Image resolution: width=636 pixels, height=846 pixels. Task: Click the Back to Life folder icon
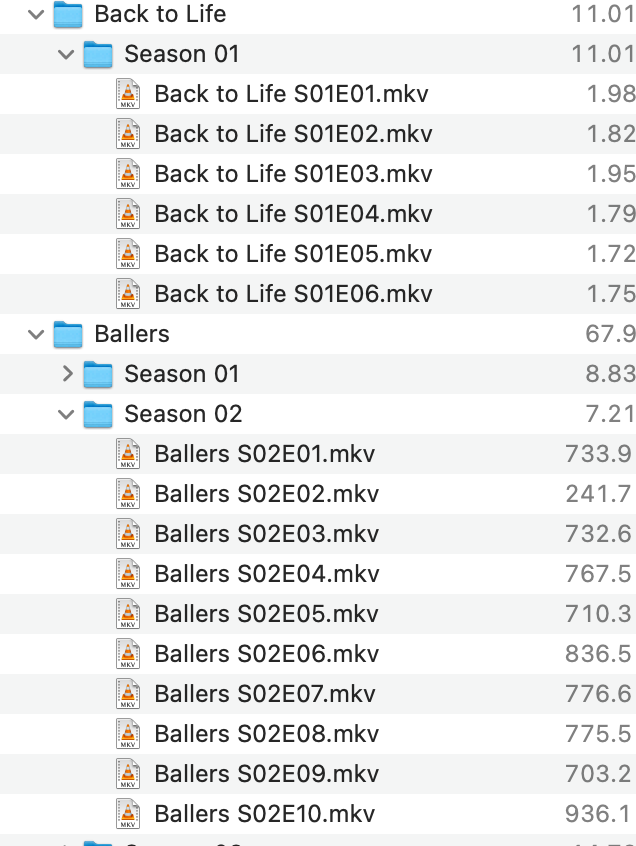pos(68,14)
